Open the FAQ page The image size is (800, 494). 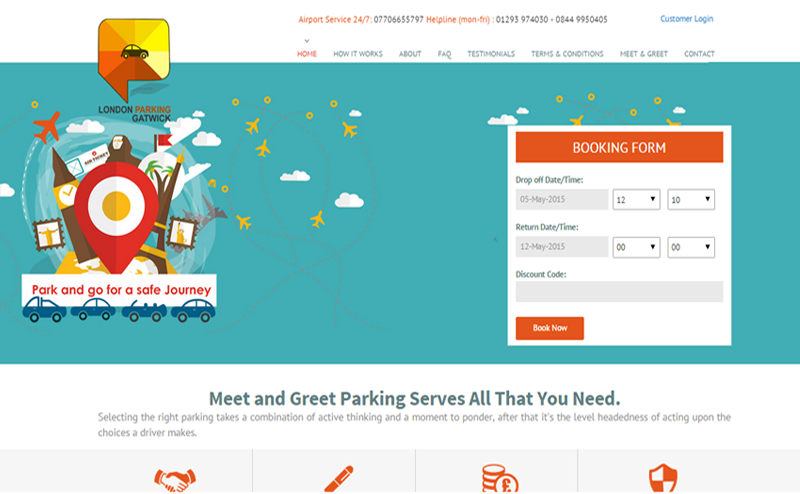click(x=444, y=54)
